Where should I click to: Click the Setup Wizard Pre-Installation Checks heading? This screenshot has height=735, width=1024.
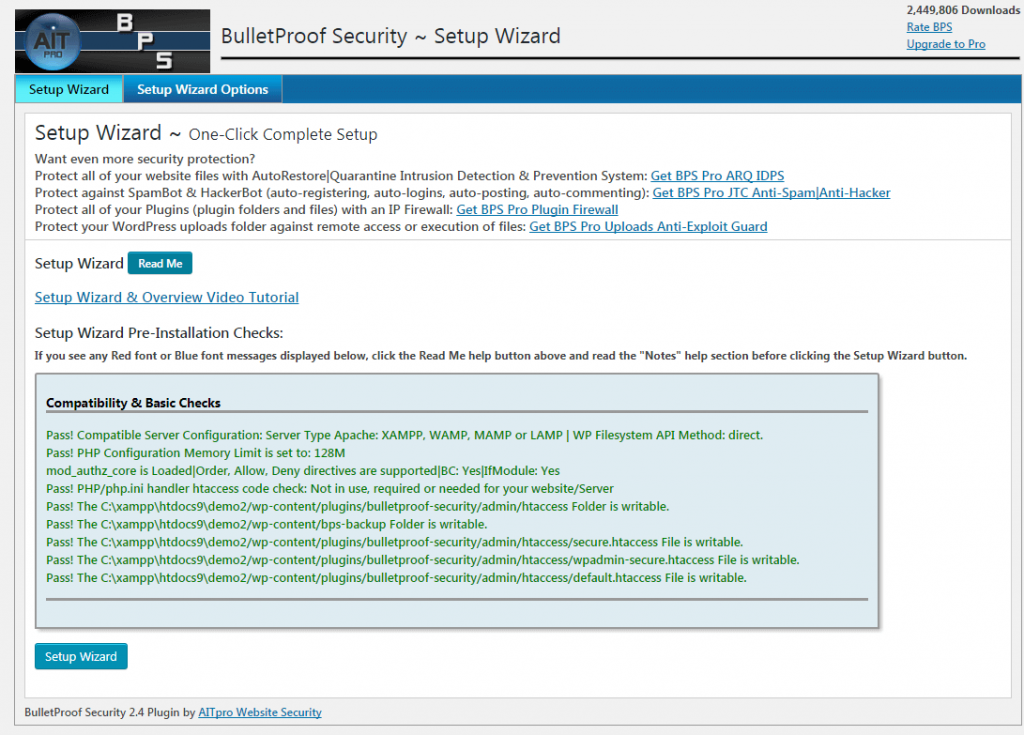[x=159, y=333]
